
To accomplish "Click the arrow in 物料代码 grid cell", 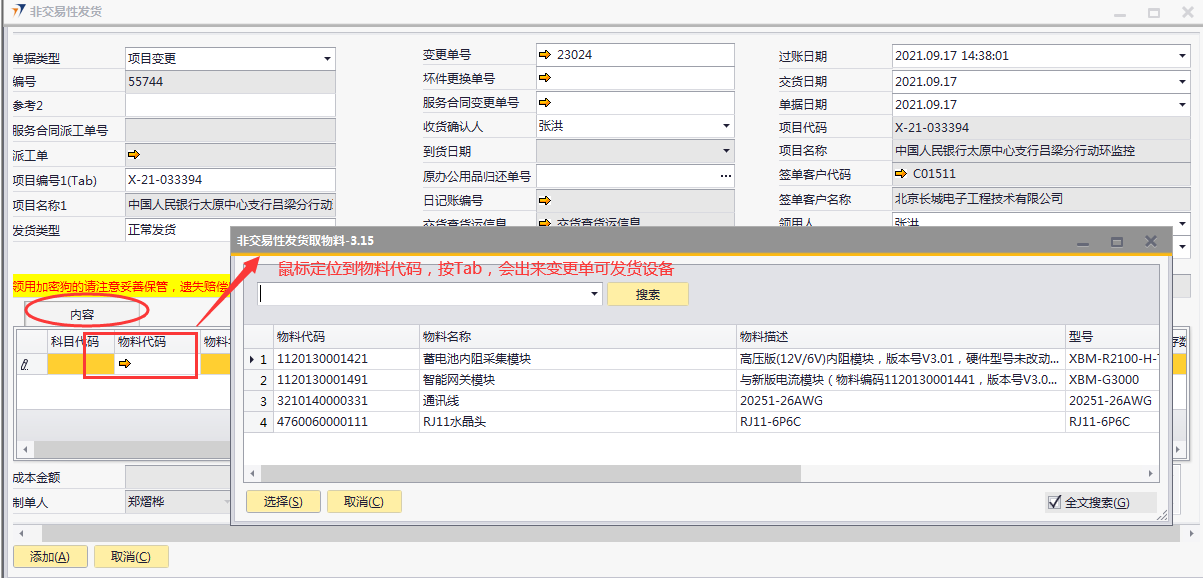I will [125, 364].
